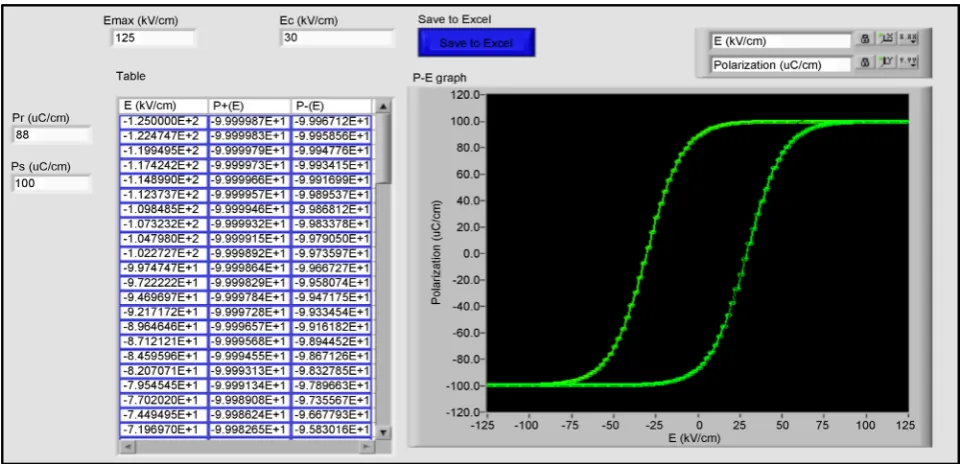
Task: Select cell -1.148990E+2
Action: click(x=163, y=180)
